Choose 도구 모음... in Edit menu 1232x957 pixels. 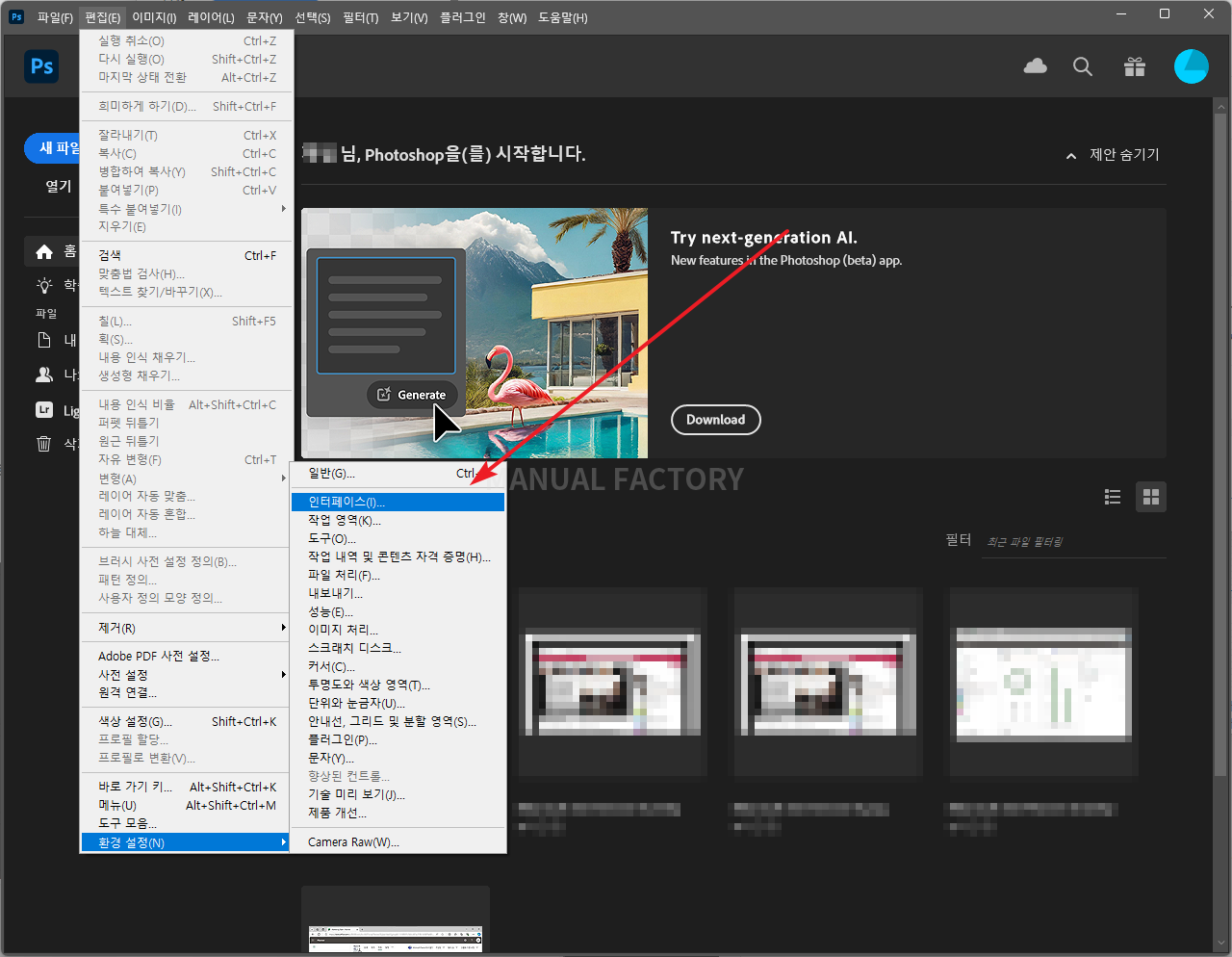[x=186, y=823]
